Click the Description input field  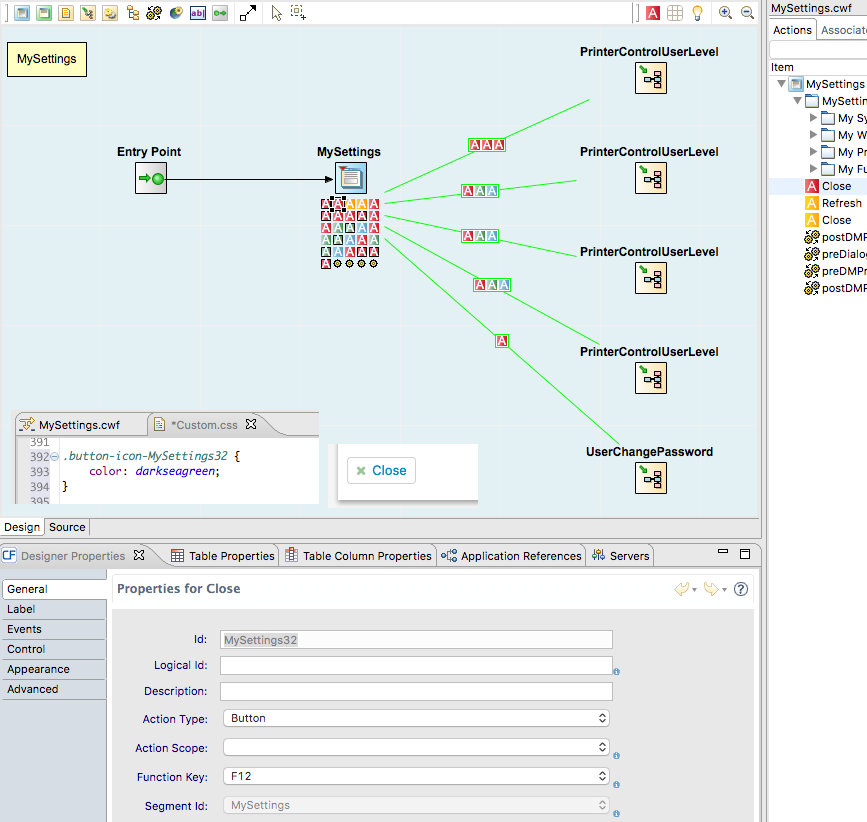(x=416, y=691)
